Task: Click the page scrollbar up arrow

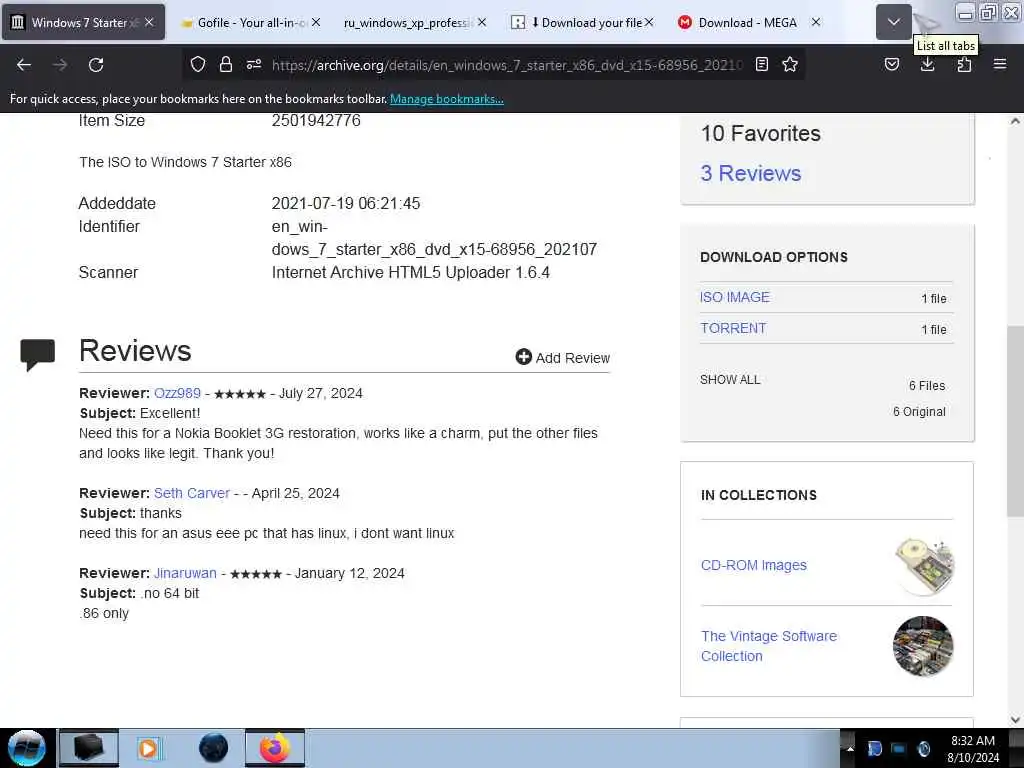Action: tap(1015, 121)
